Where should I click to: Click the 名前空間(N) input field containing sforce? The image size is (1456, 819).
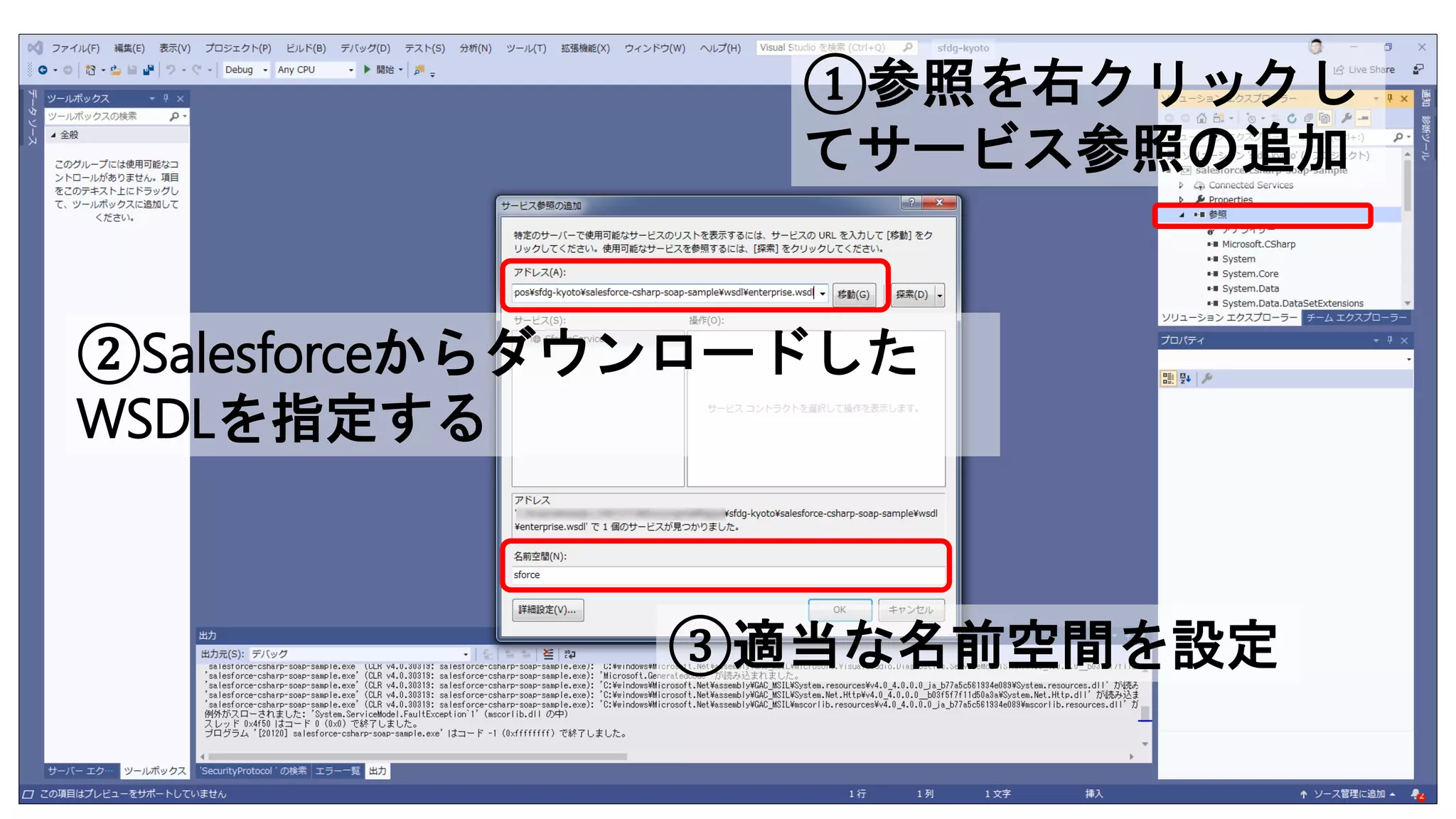pos(728,575)
